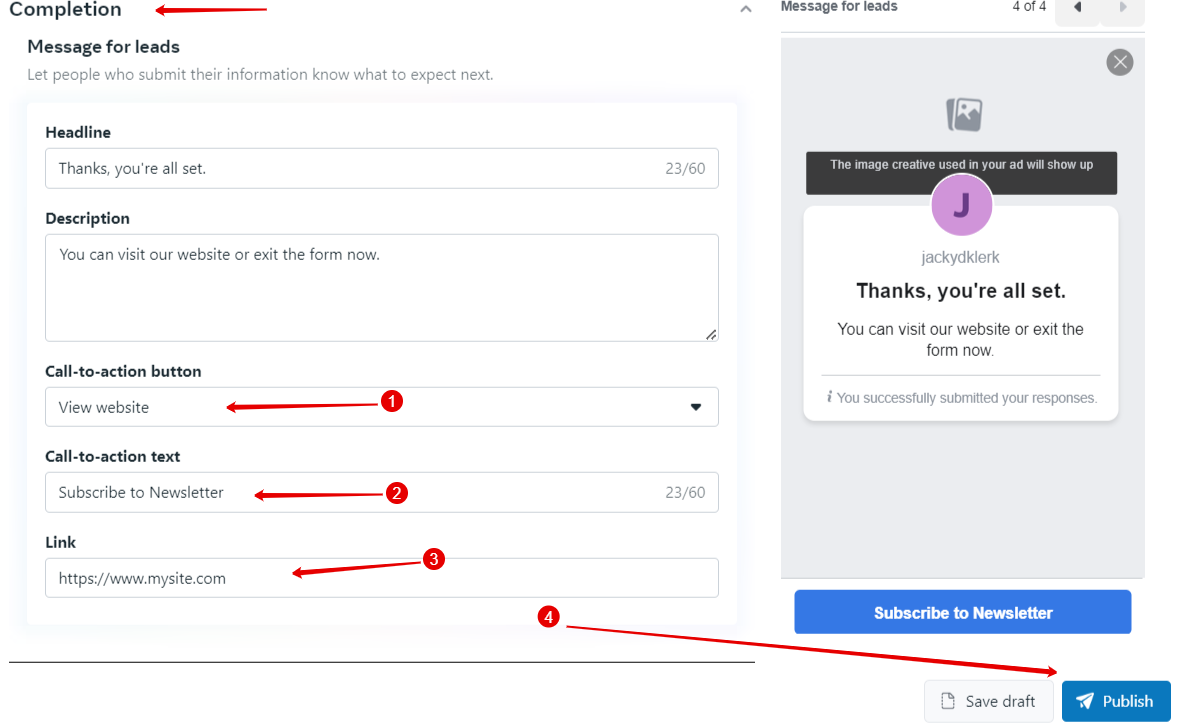Click the dropdown caret showing 'View website'
Screen dimensions: 1178x725
(697, 407)
